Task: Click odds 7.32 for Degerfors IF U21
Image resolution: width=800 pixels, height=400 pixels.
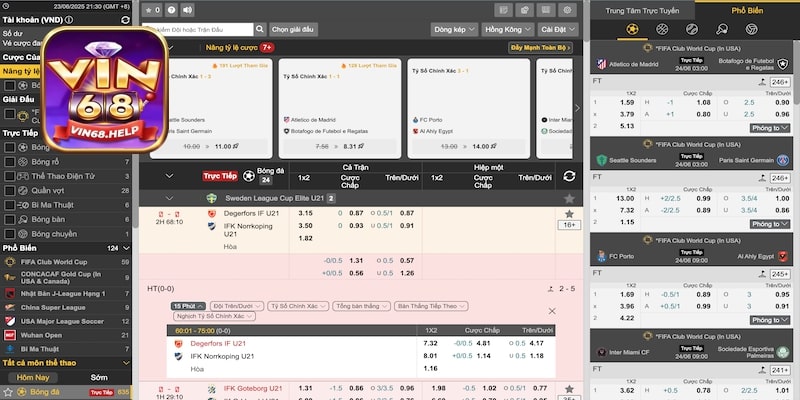Action: tap(430, 343)
